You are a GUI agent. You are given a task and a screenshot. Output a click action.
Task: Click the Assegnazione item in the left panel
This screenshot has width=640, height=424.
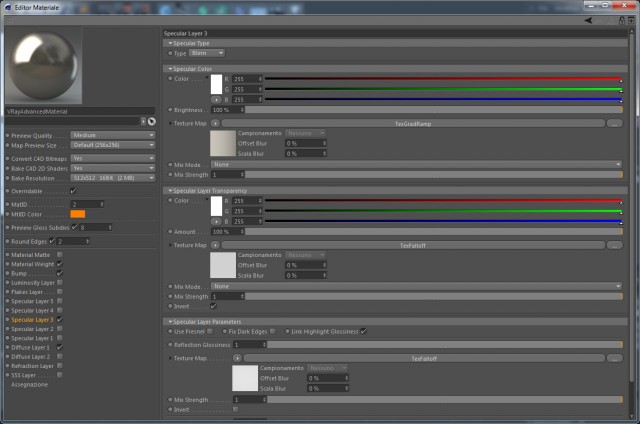point(29,384)
